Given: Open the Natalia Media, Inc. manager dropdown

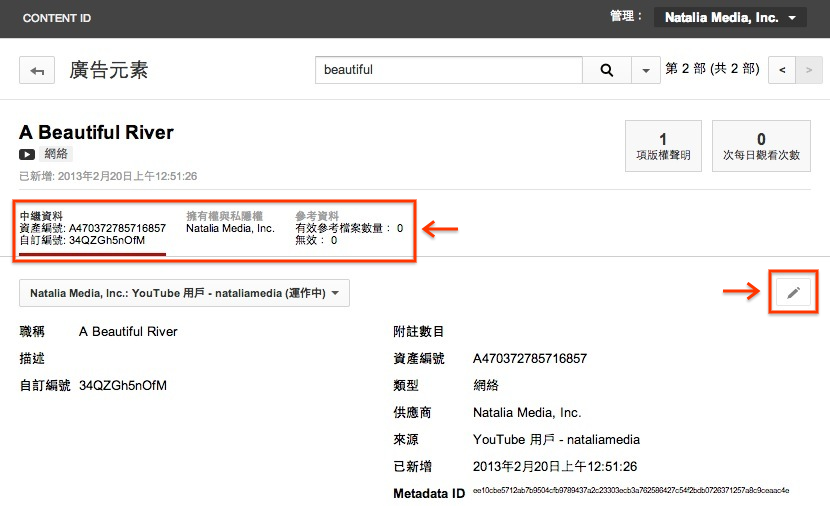Looking at the screenshot, I should [730, 17].
